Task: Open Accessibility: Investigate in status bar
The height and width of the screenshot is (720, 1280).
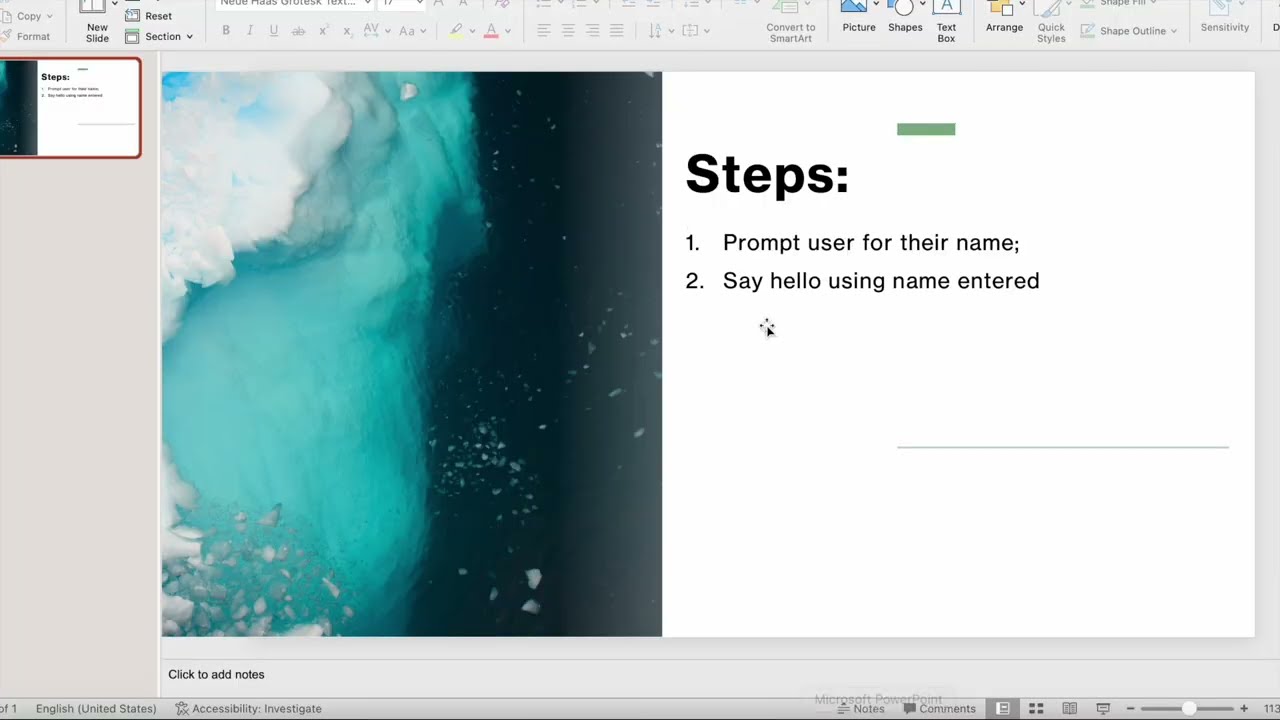Action: pyautogui.click(x=248, y=708)
